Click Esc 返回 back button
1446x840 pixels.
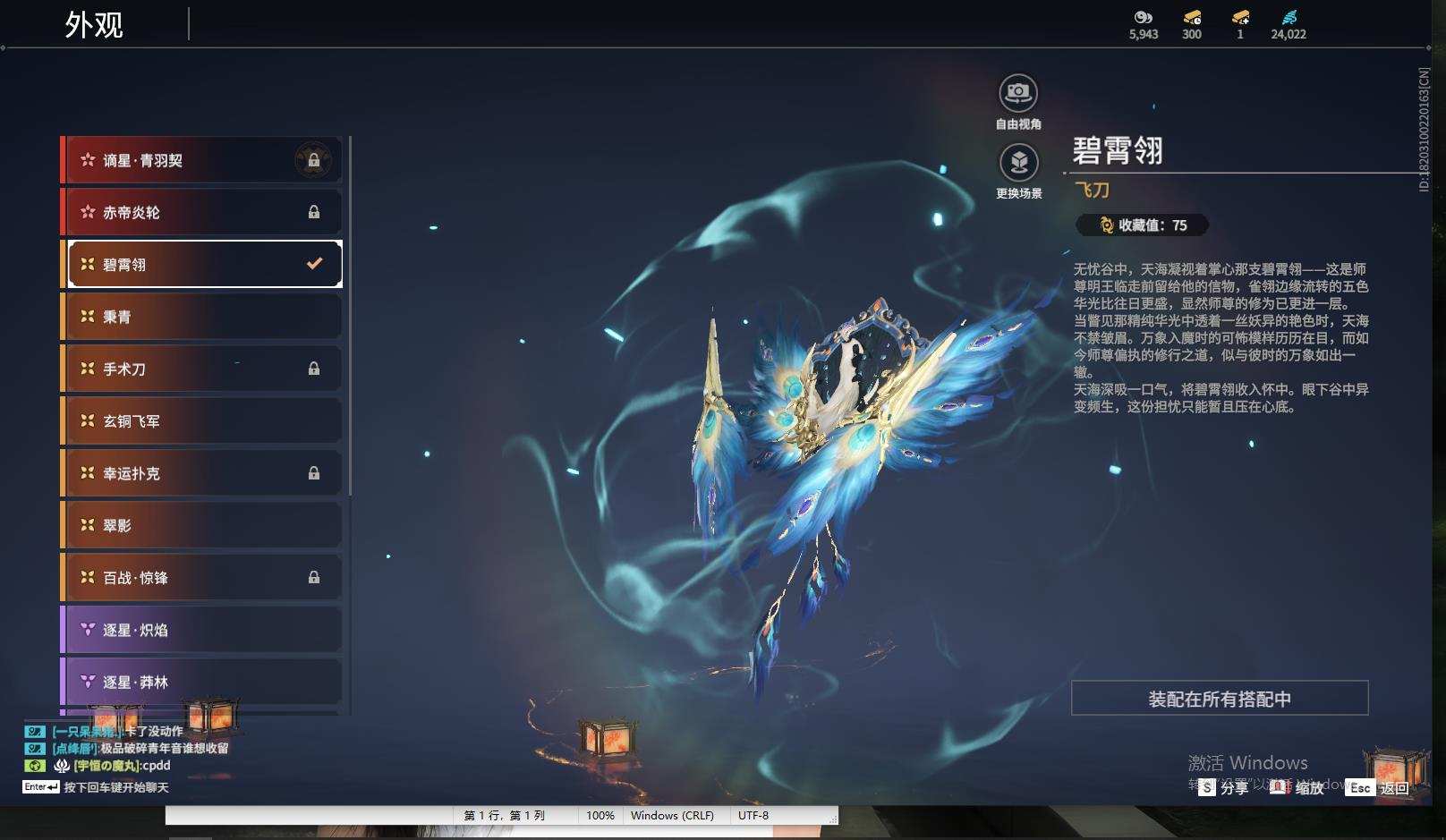click(1379, 787)
